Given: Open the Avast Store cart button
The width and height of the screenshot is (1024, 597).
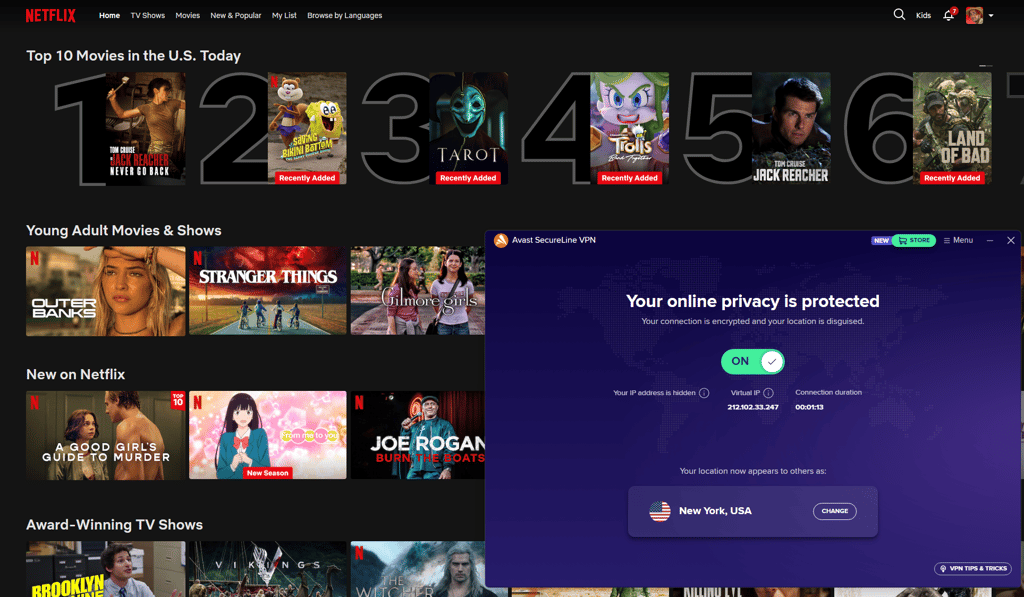Looking at the screenshot, I should pos(914,240).
